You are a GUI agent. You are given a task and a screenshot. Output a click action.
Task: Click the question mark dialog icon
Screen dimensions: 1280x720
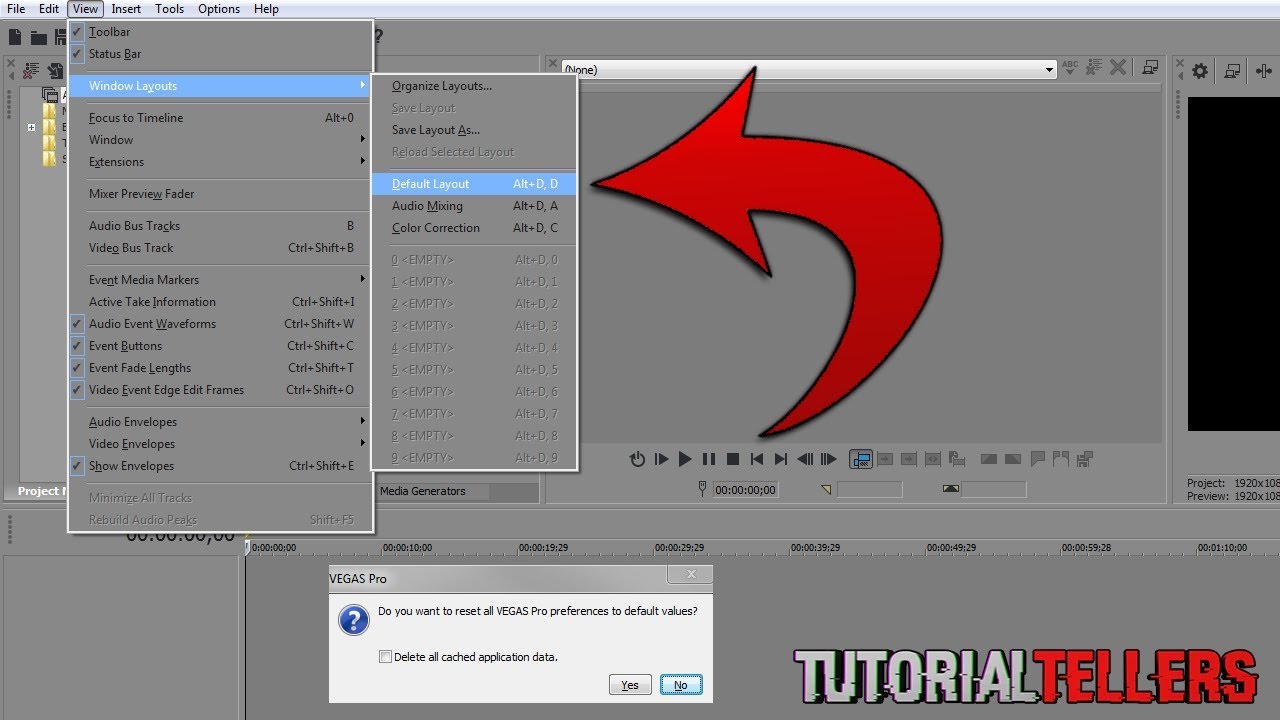(x=354, y=620)
